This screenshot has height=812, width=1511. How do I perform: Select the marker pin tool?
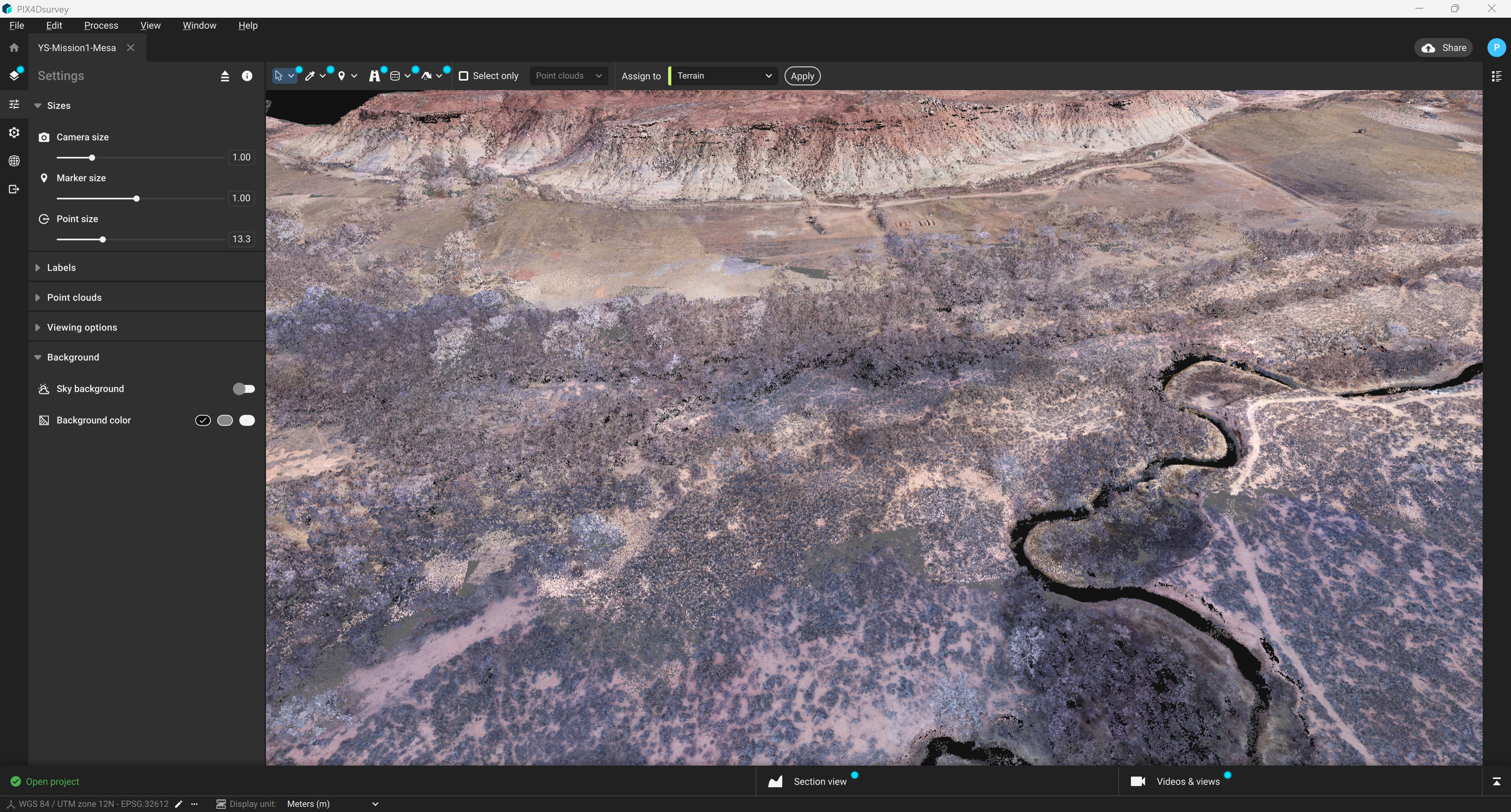point(342,76)
